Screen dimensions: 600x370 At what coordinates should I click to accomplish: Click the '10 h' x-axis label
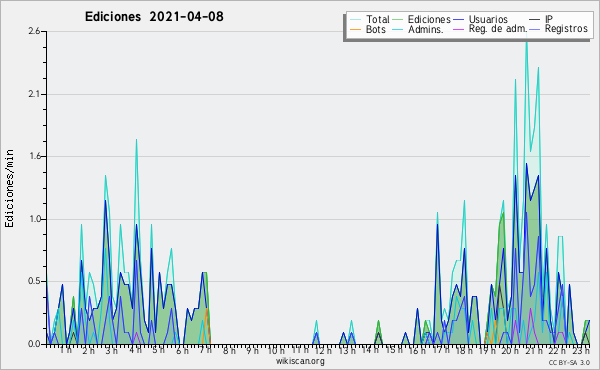276,350
